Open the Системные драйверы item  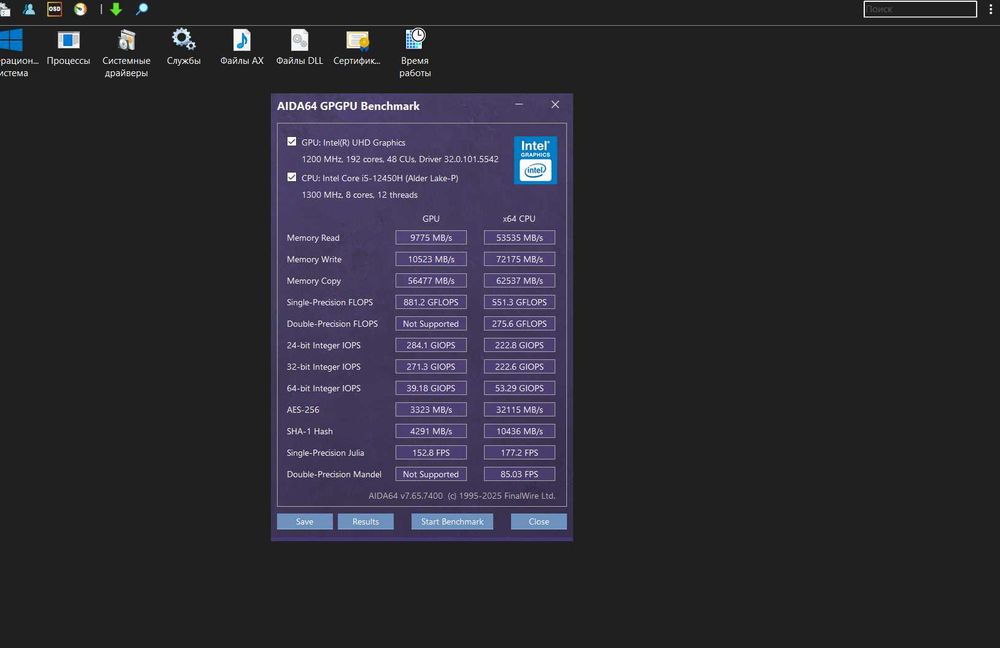126,53
